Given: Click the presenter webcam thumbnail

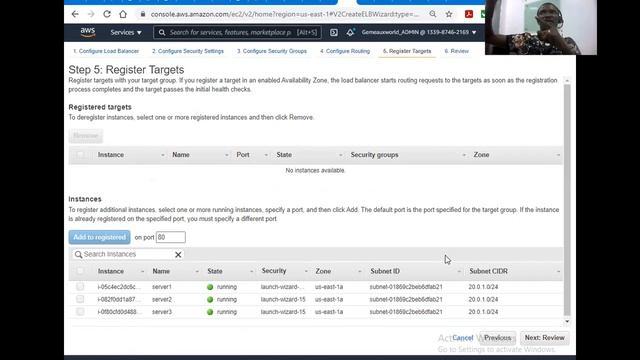Looking at the screenshot, I should (541, 27).
